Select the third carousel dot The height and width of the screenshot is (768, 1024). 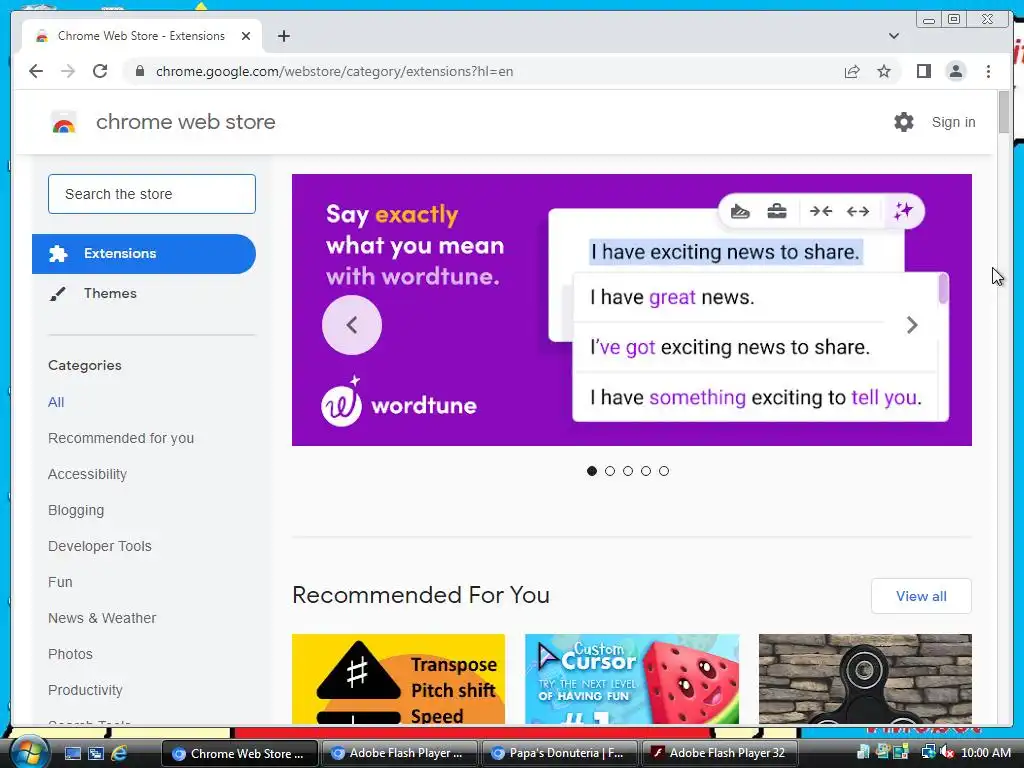pos(628,471)
